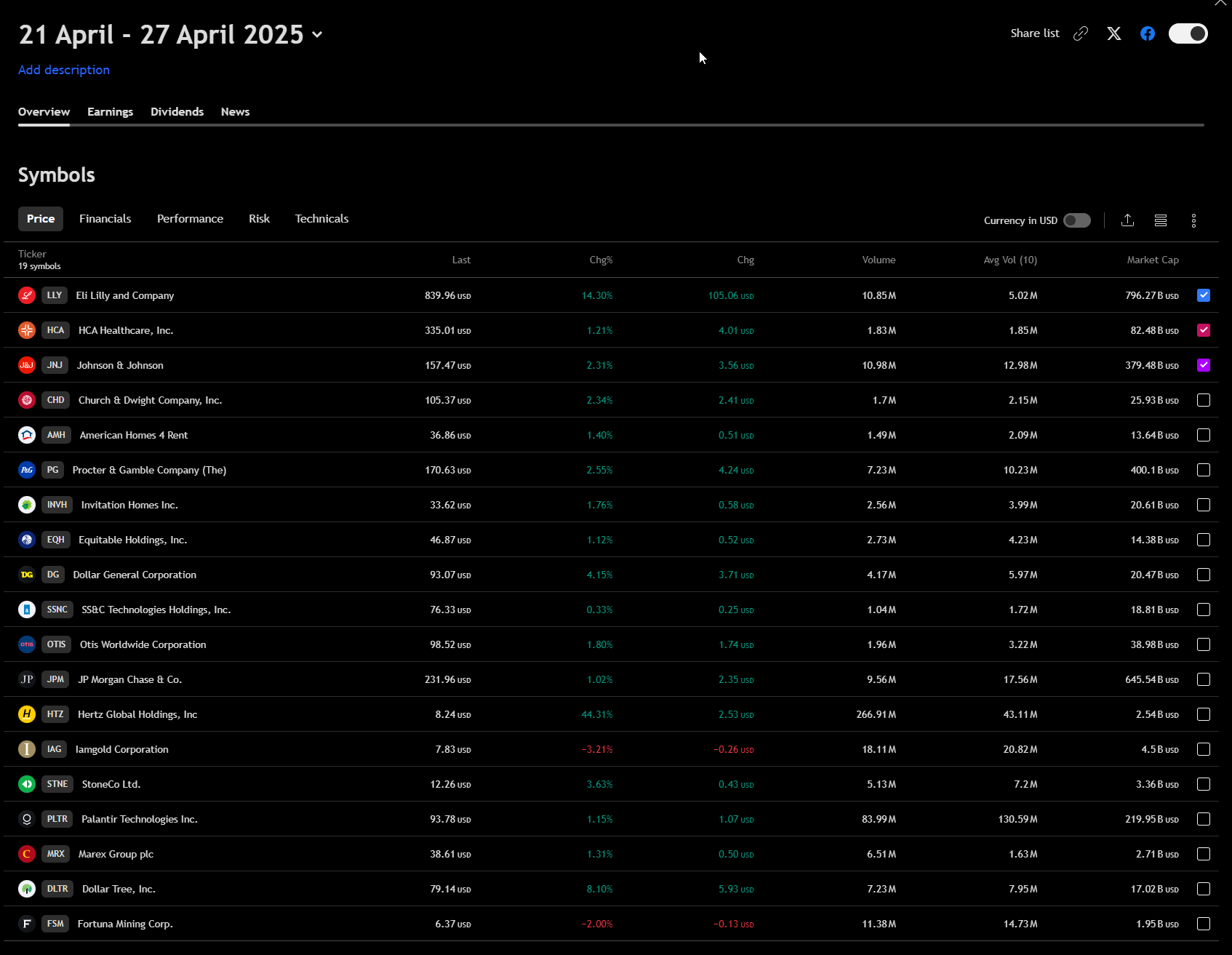Open the LLY ticker badge
Image resolution: width=1232 pixels, height=955 pixels.
[x=55, y=295]
